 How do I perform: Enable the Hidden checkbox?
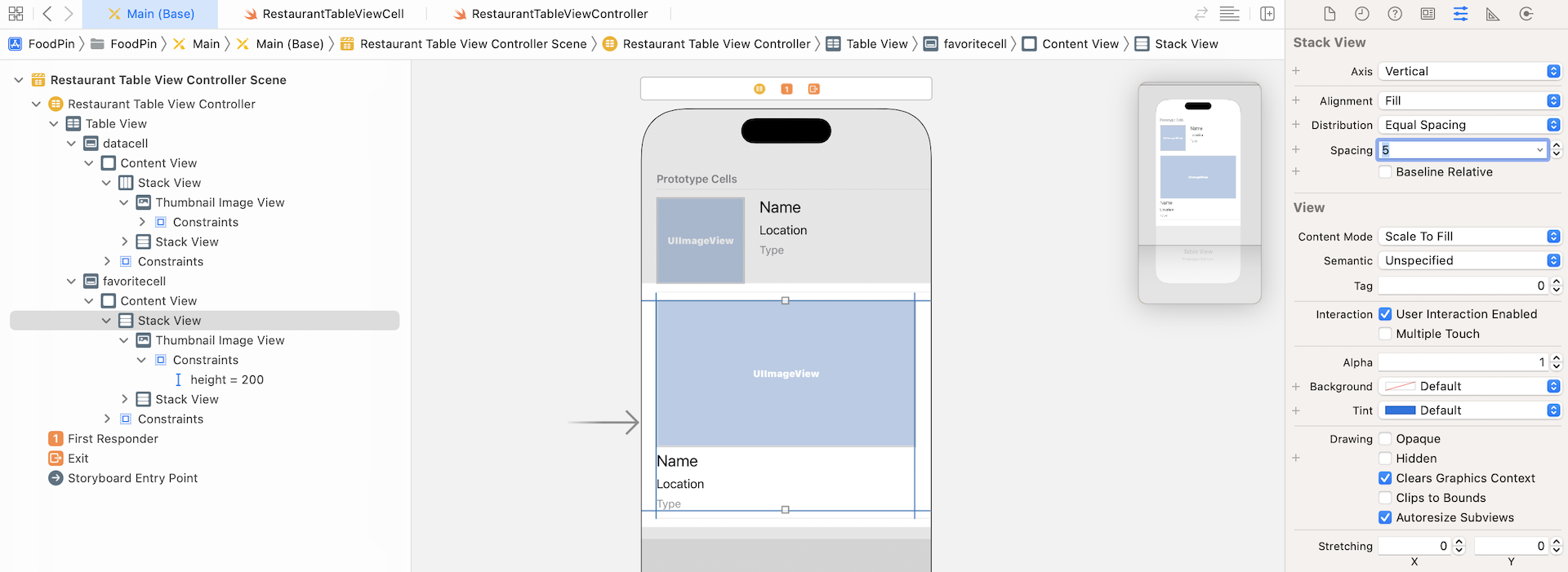[x=1385, y=459]
